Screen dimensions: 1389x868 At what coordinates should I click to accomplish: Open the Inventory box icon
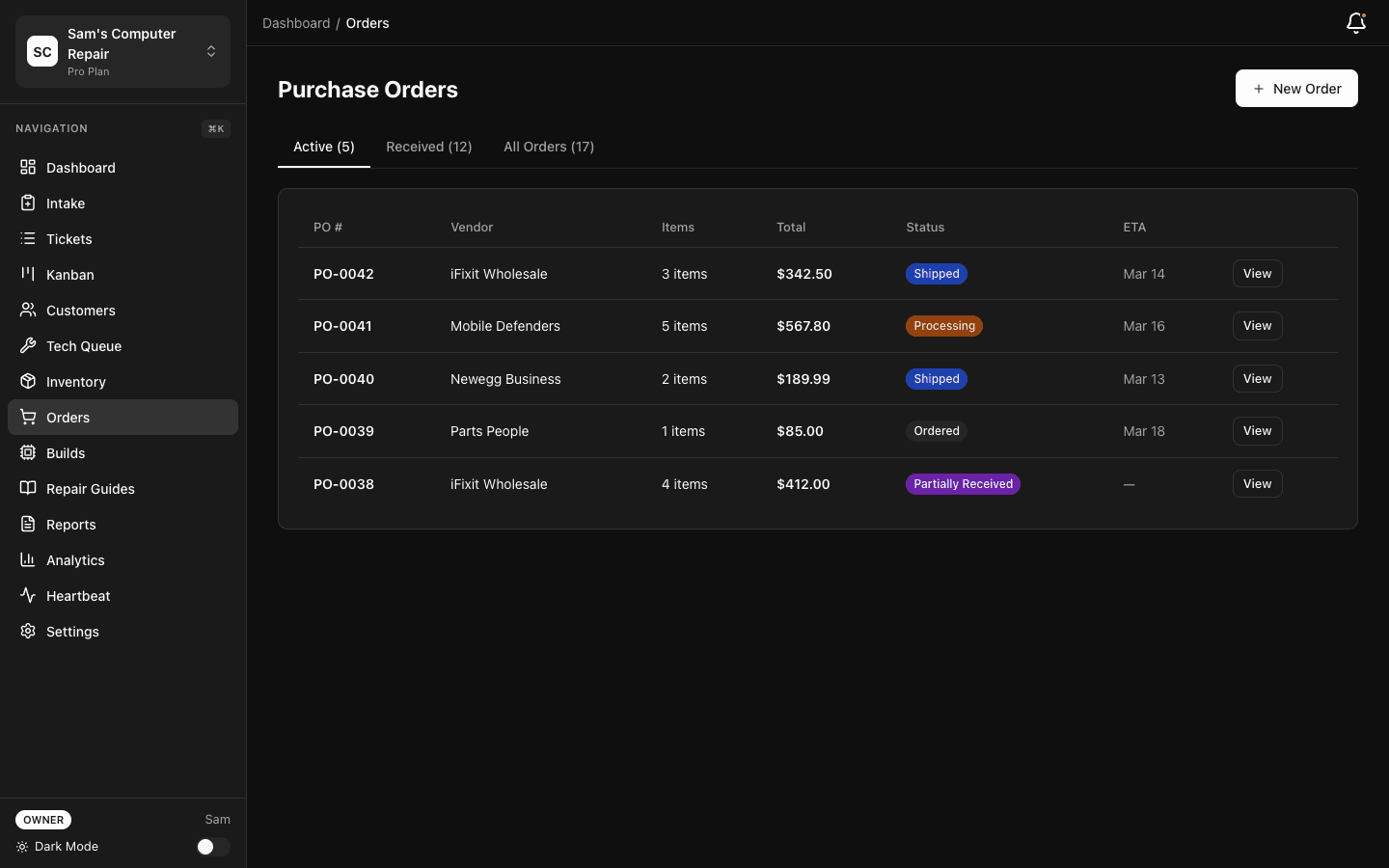pos(28,382)
